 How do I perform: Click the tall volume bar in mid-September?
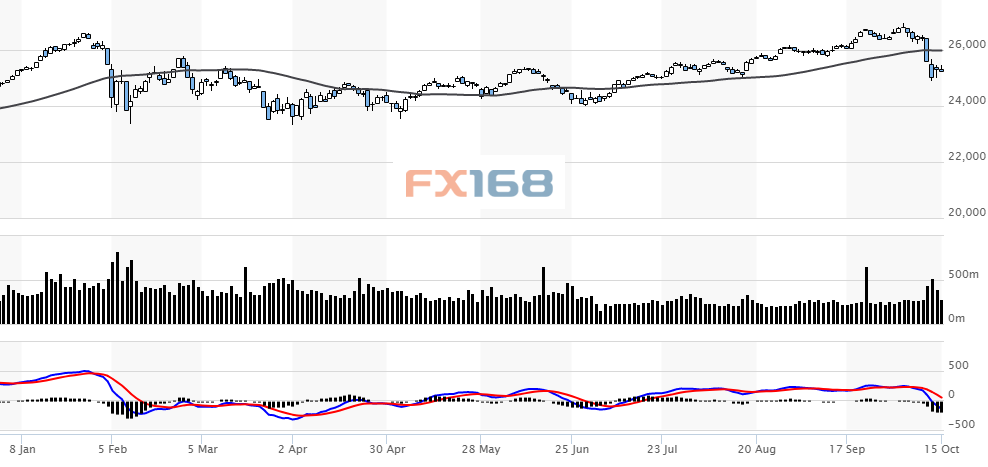pyautogui.click(x=866, y=295)
